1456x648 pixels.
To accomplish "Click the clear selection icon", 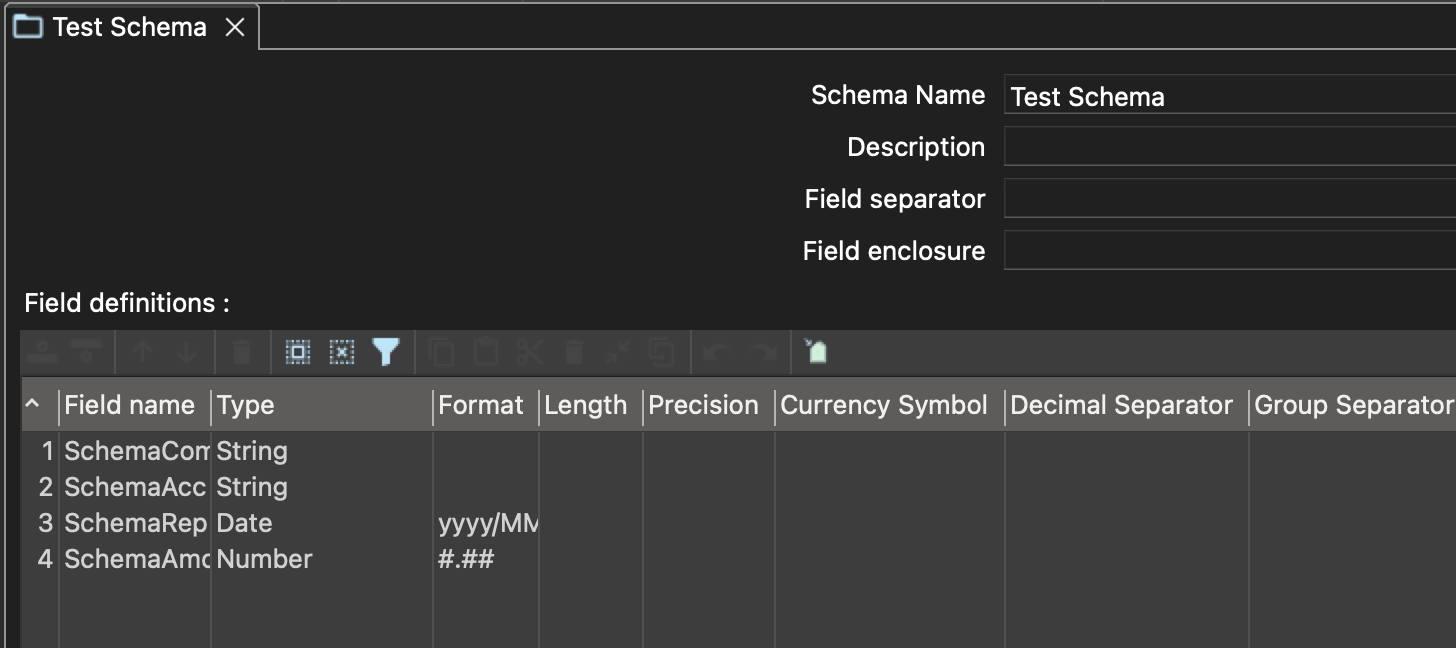I will point(342,352).
